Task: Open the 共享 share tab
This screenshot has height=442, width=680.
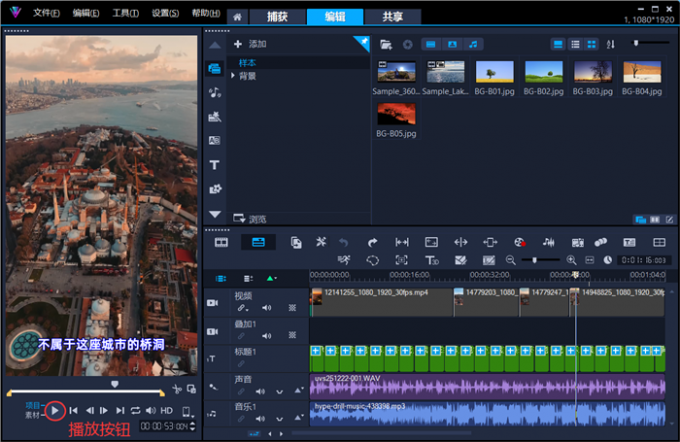Action: click(393, 17)
